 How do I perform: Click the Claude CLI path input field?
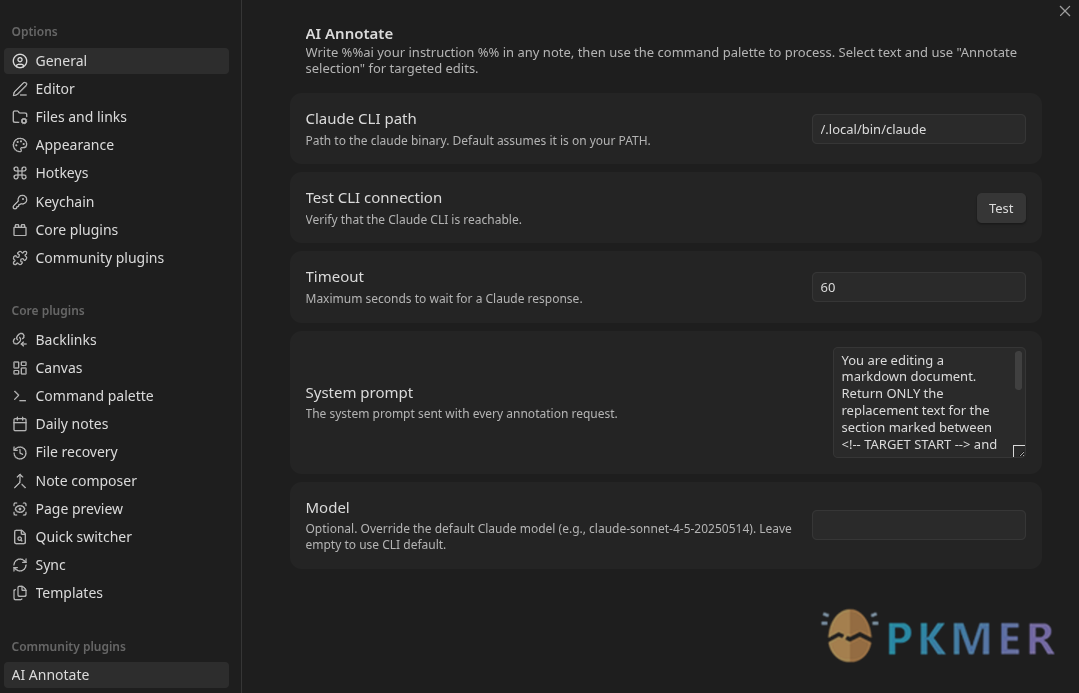[919, 129]
